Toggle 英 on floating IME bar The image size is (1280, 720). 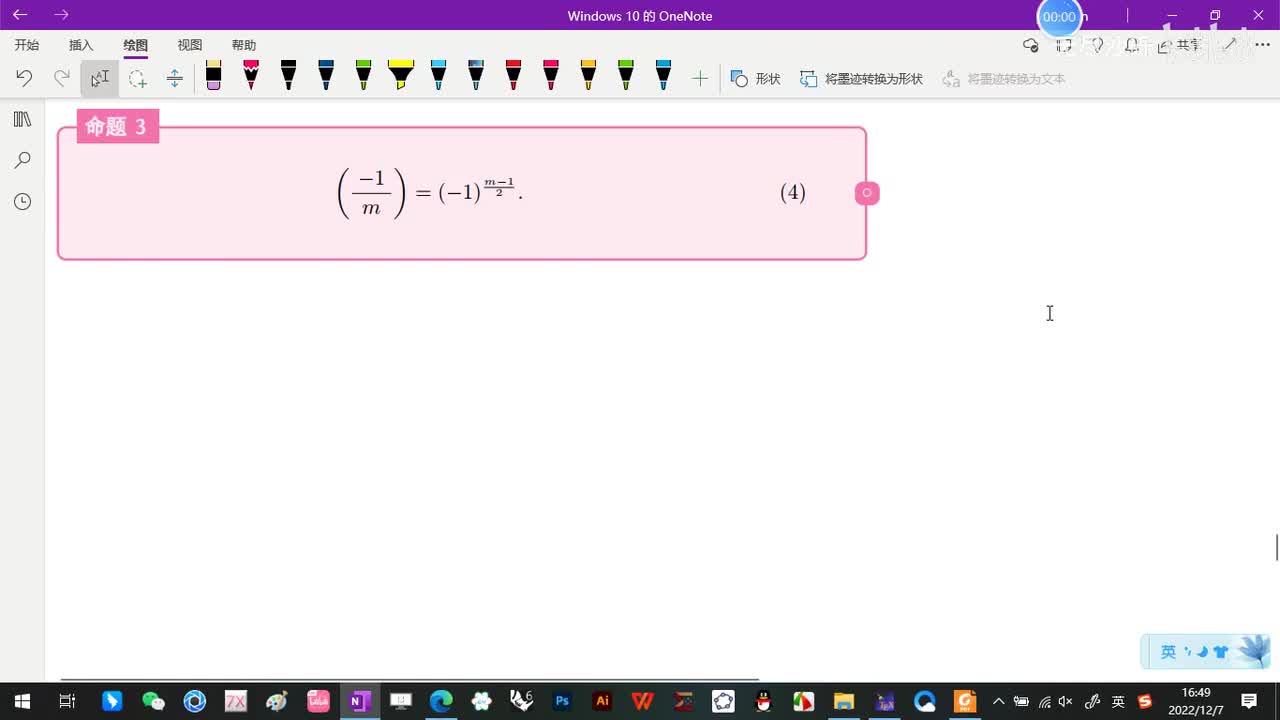click(x=1168, y=652)
